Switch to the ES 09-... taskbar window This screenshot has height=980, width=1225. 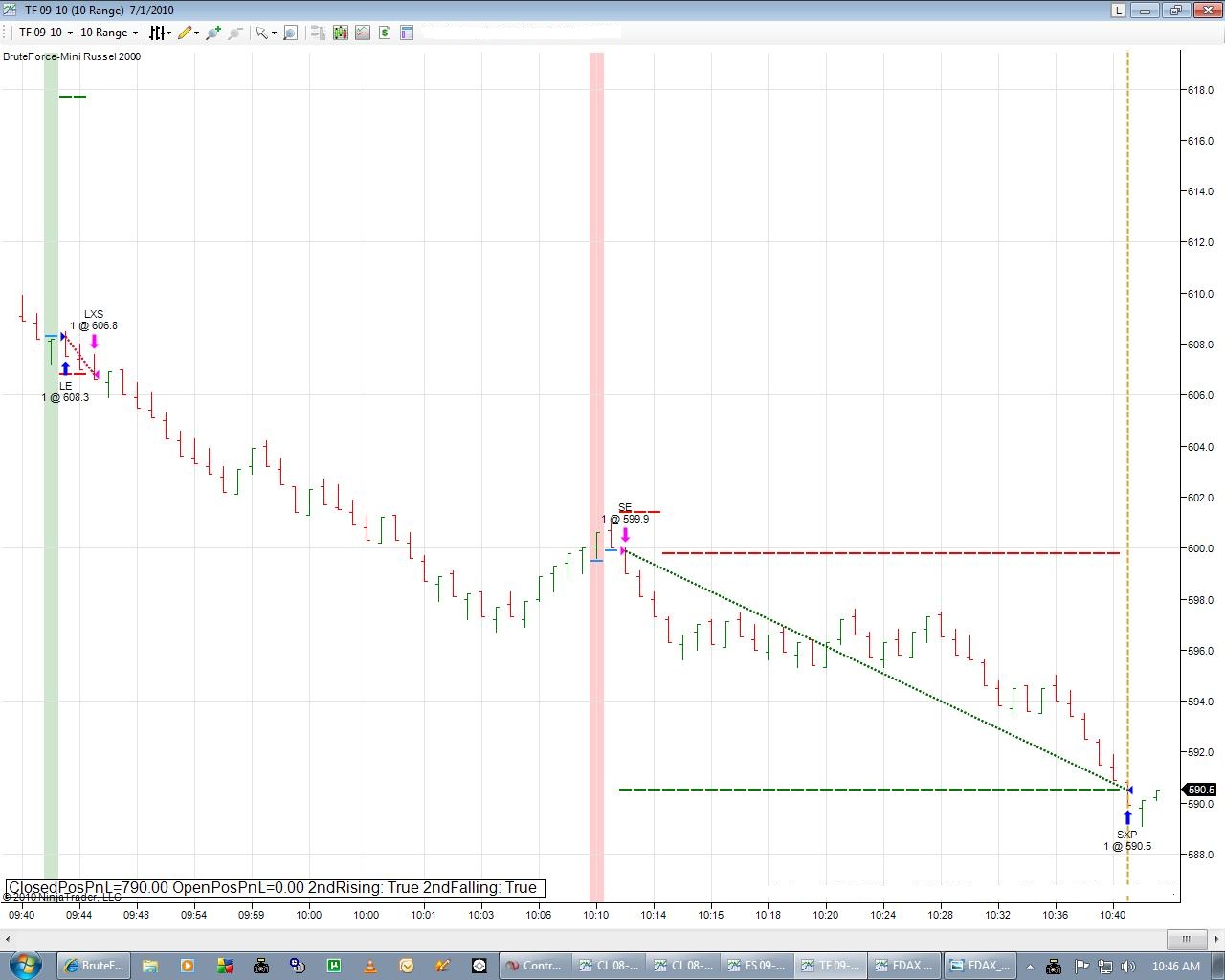[x=757, y=965]
